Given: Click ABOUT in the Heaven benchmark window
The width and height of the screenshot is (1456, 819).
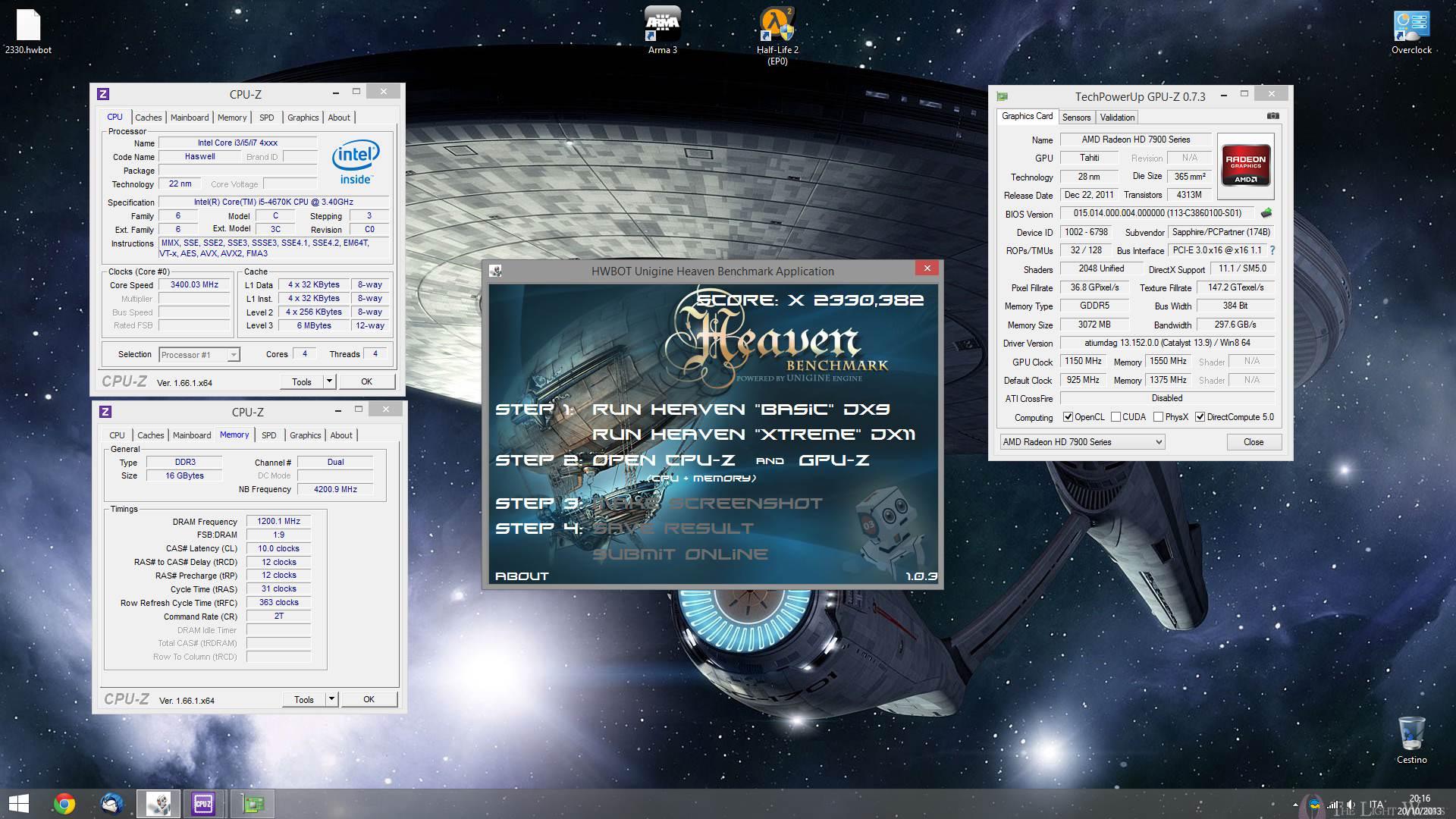Looking at the screenshot, I should pos(522,576).
